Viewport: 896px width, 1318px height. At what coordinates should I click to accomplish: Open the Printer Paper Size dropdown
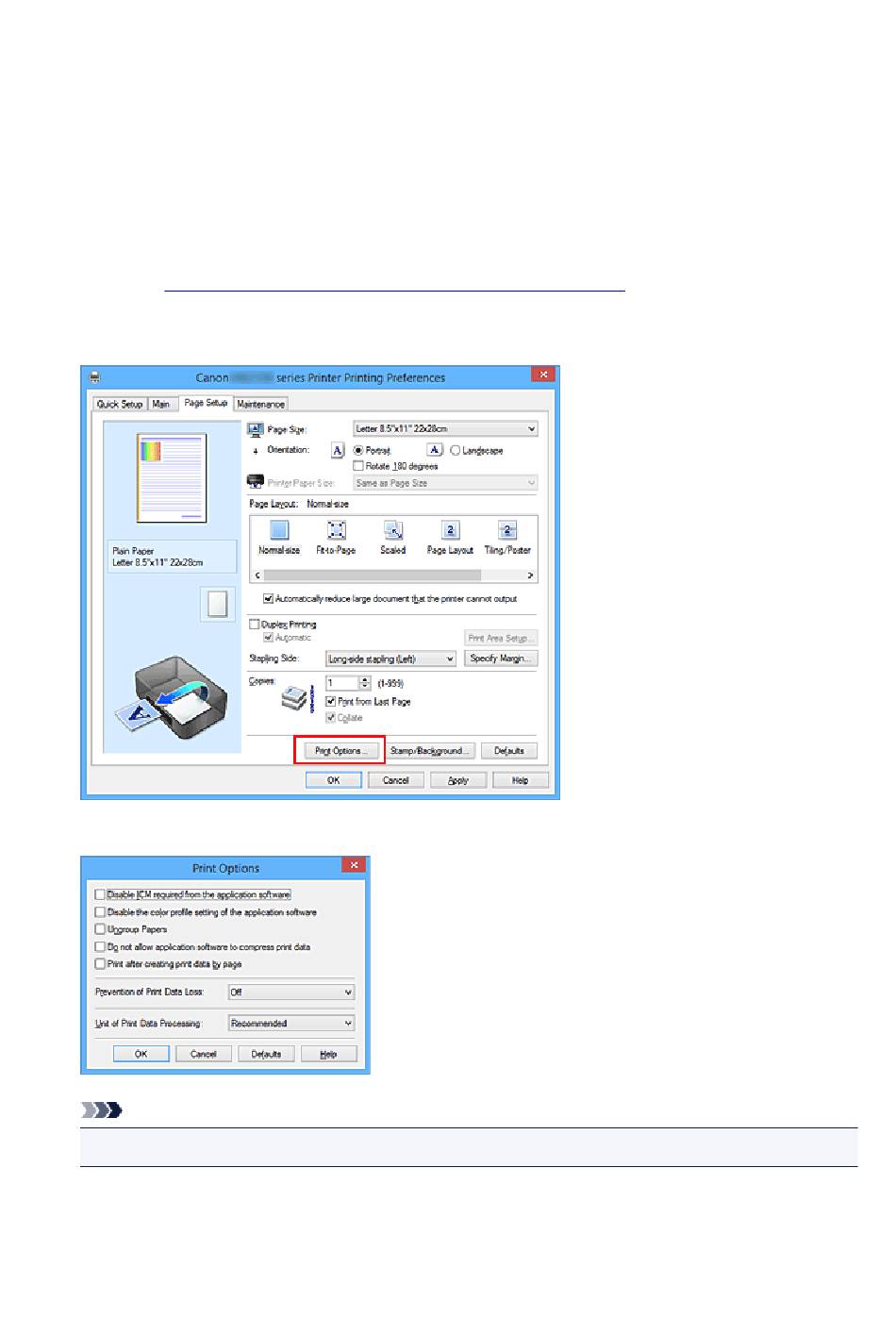pos(445,482)
